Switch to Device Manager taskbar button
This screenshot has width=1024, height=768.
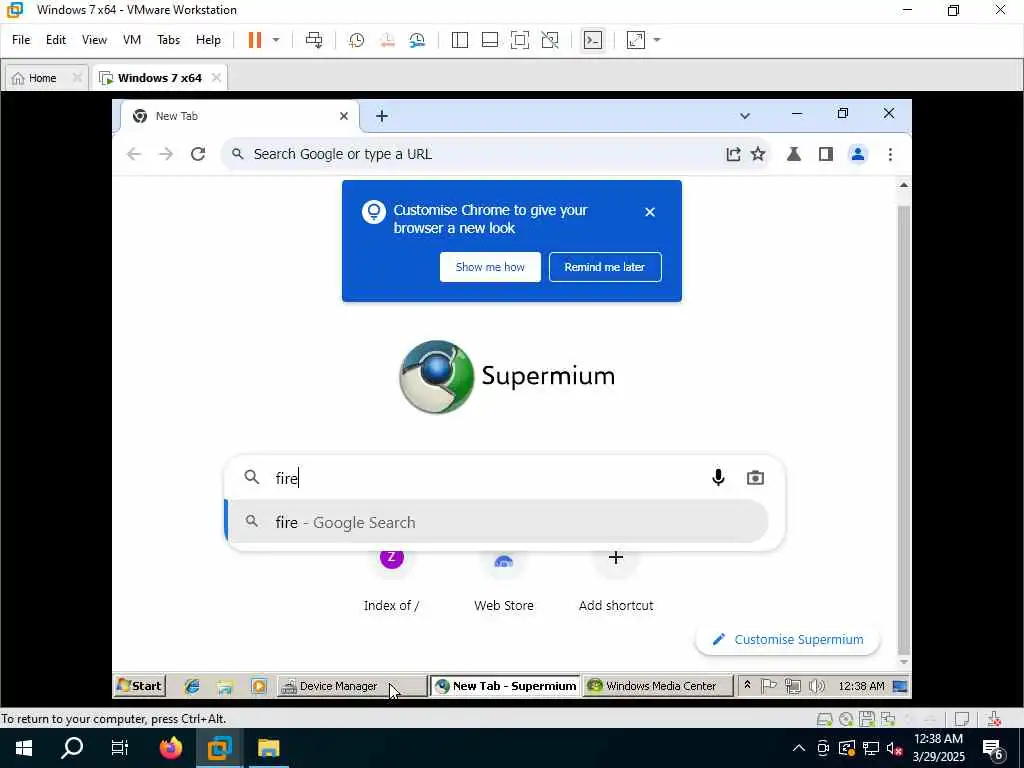(352, 686)
